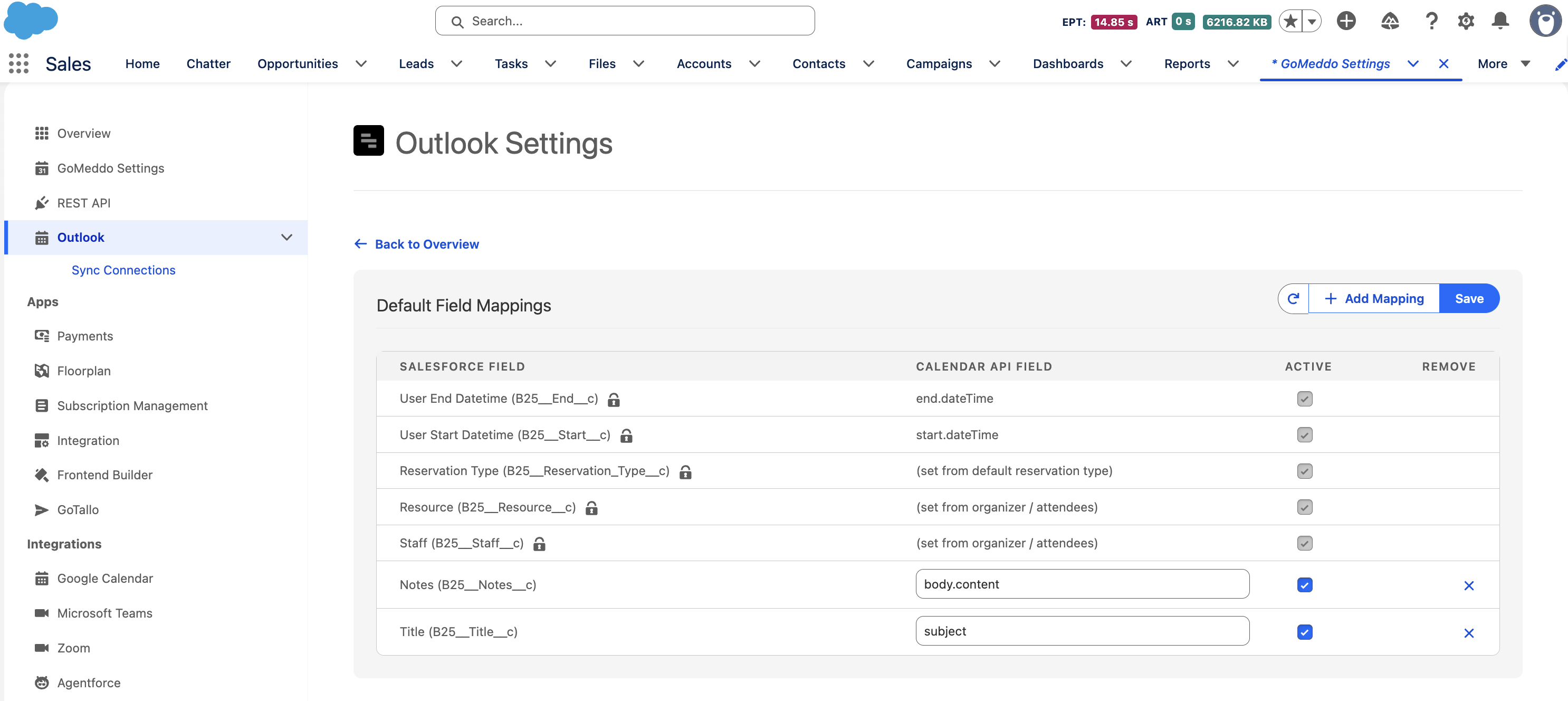
Task: Click Active checkbox for Reservation Type
Action: click(x=1304, y=471)
